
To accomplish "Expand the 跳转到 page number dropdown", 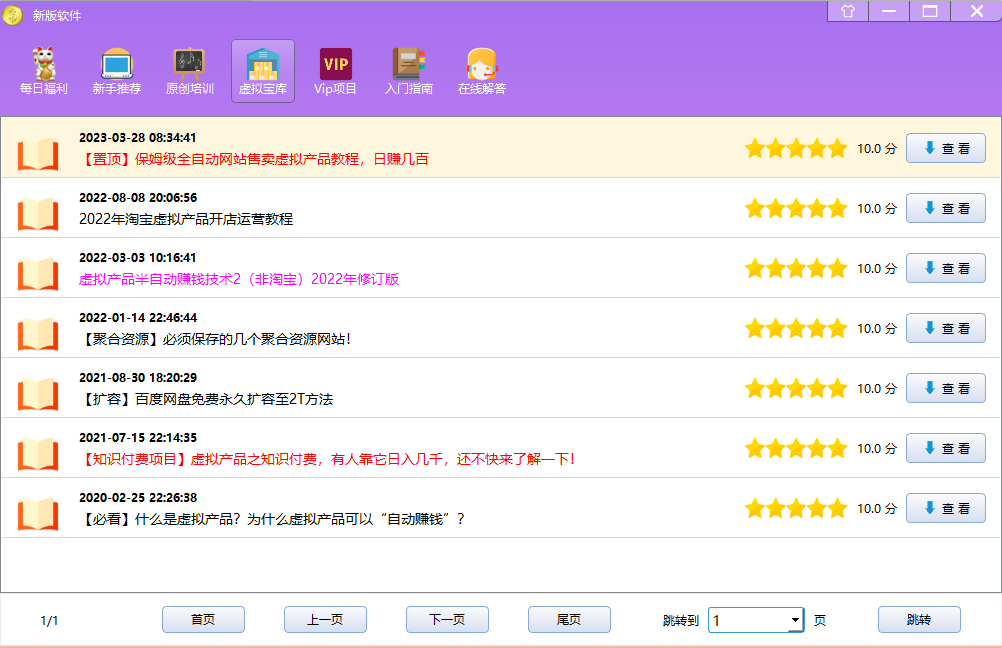I will 795,620.
